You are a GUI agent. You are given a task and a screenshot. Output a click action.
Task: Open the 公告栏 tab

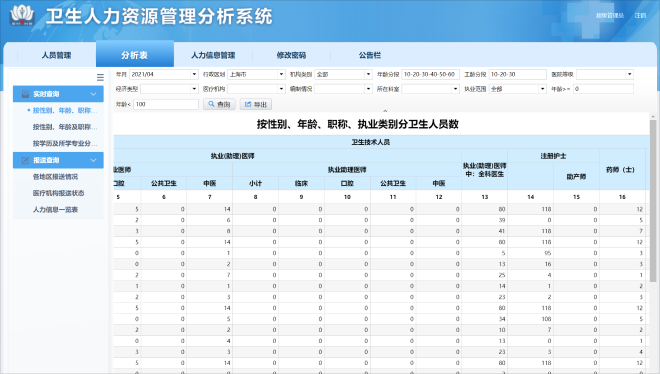[x=370, y=55]
